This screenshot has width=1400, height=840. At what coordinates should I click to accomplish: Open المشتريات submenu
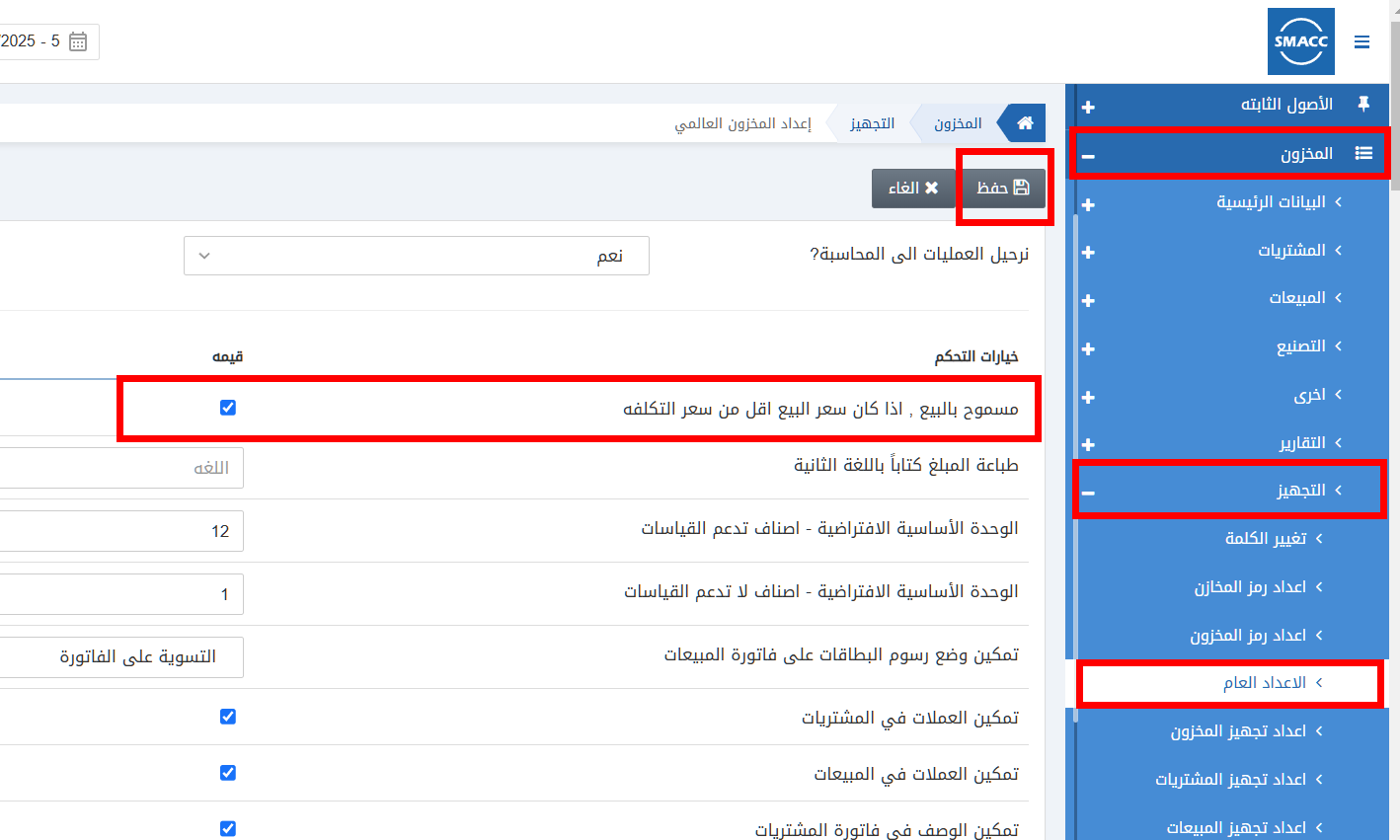click(x=1291, y=251)
